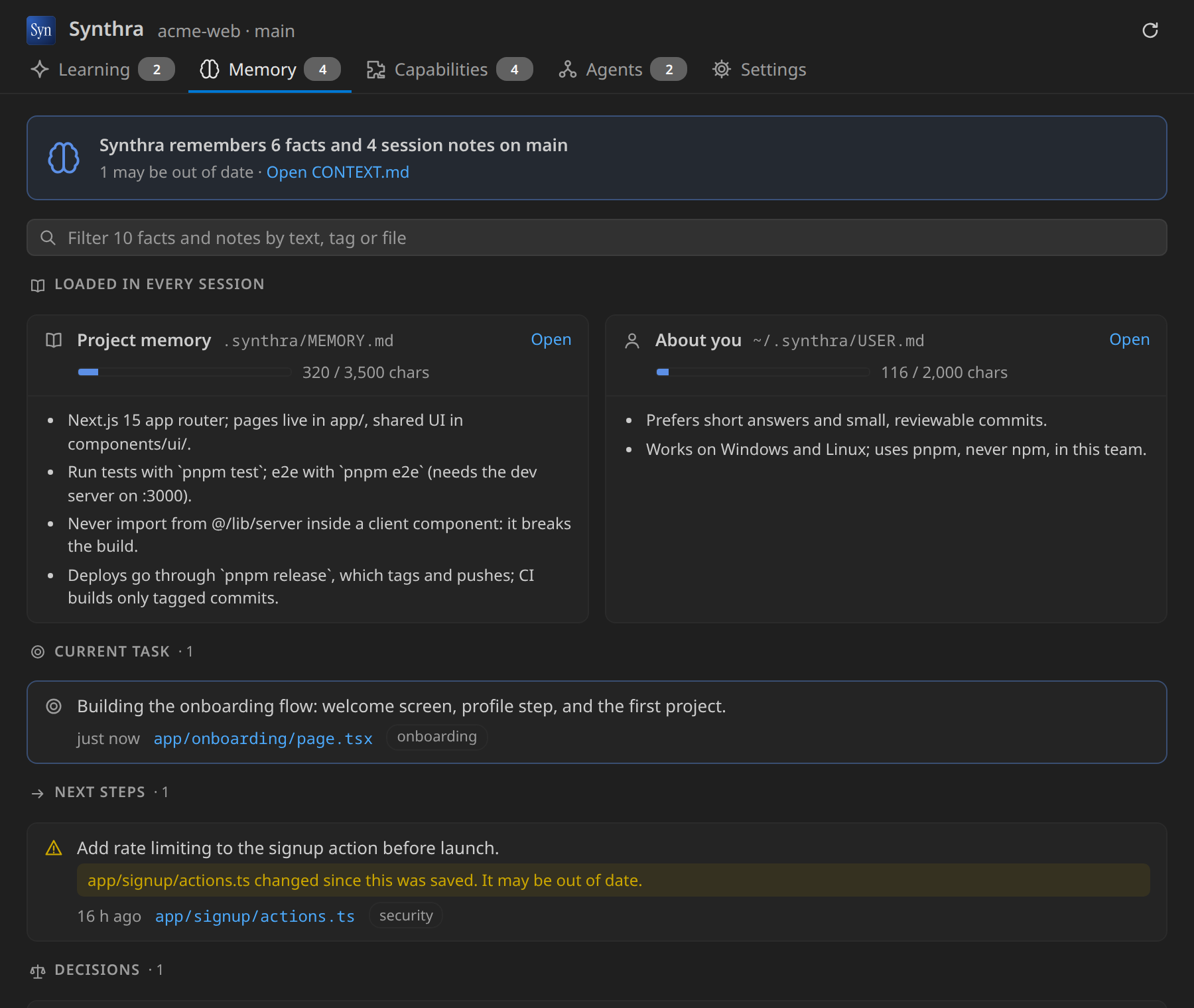Go to the Agents tab
Viewport: 1194px width, 1008px height.
(622, 70)
